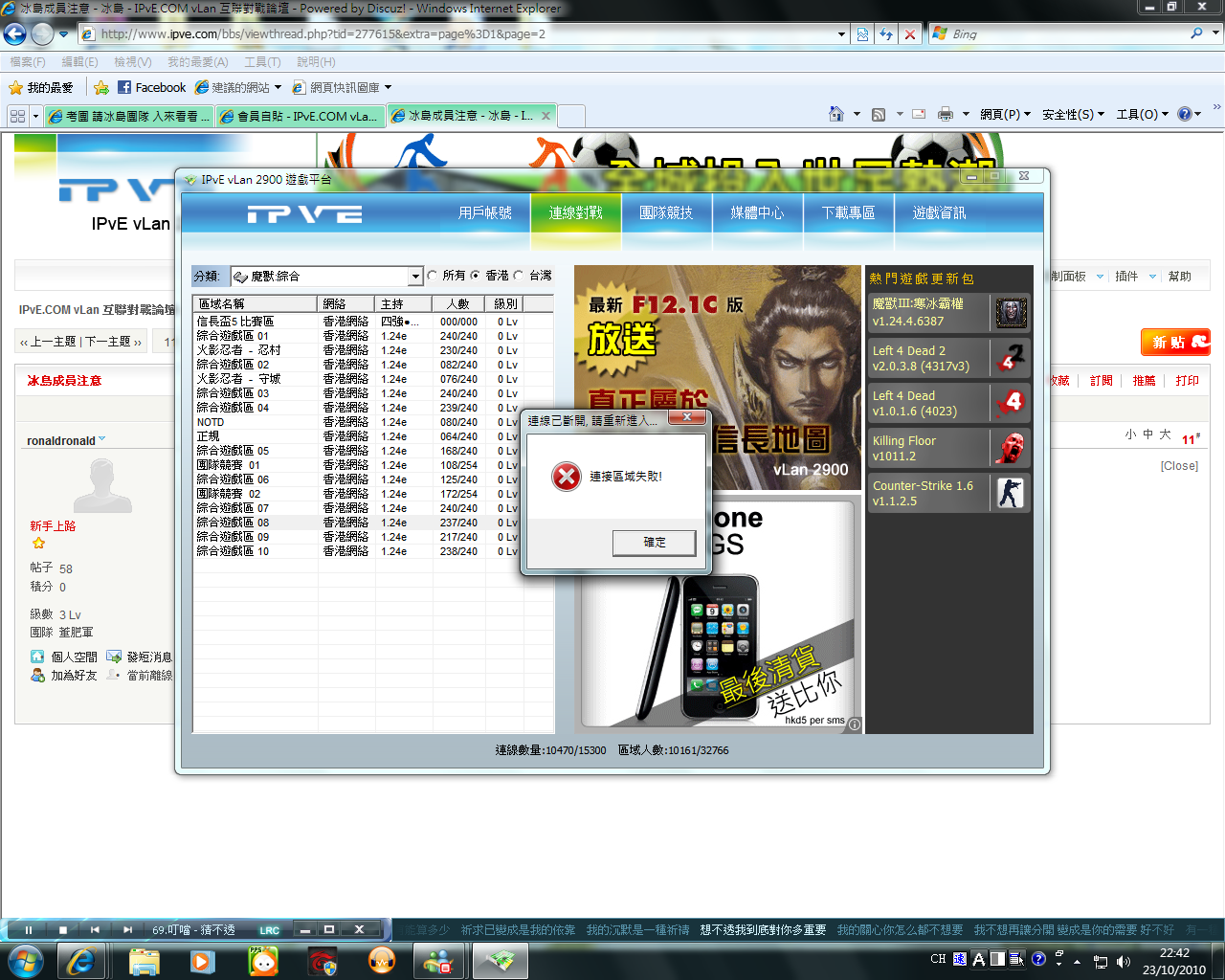Expand the address bar URL history dropdown
Screen dimensions: 1225x980
tap(841, 34)
